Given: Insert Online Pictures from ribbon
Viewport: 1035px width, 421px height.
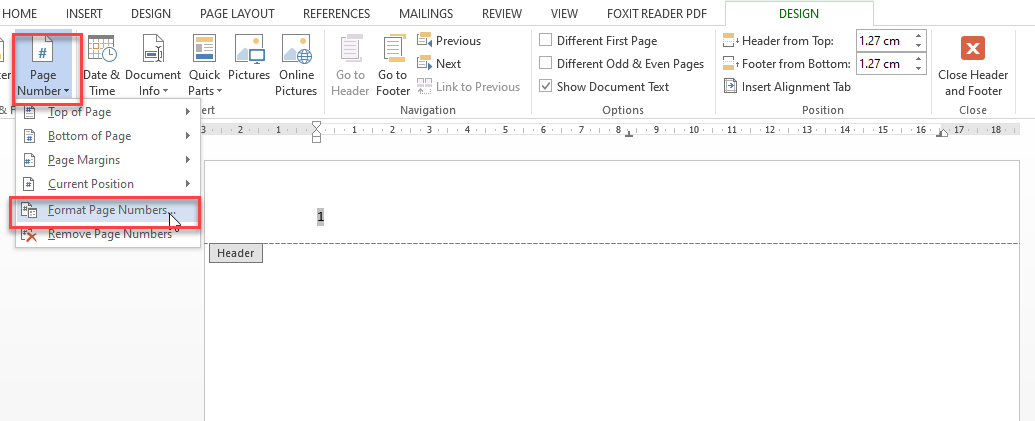Looking at the screenshot, I should pyautogui.click(x=296, y=66).
